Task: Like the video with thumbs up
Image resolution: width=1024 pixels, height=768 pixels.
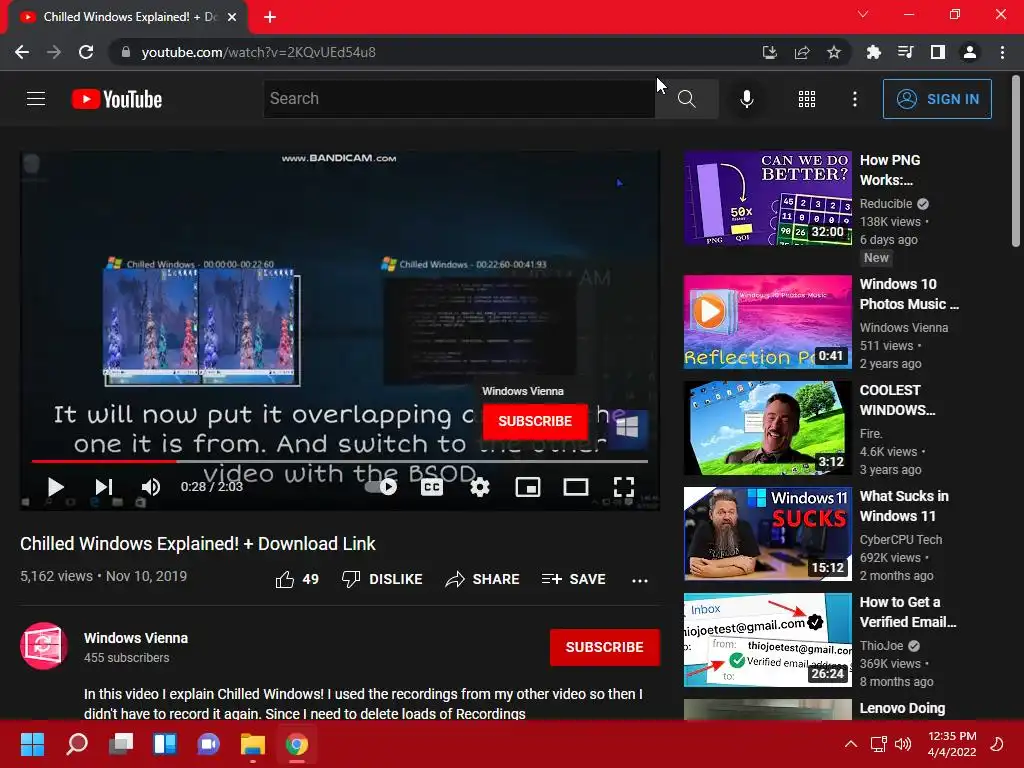Action: (x=296, y=579)
